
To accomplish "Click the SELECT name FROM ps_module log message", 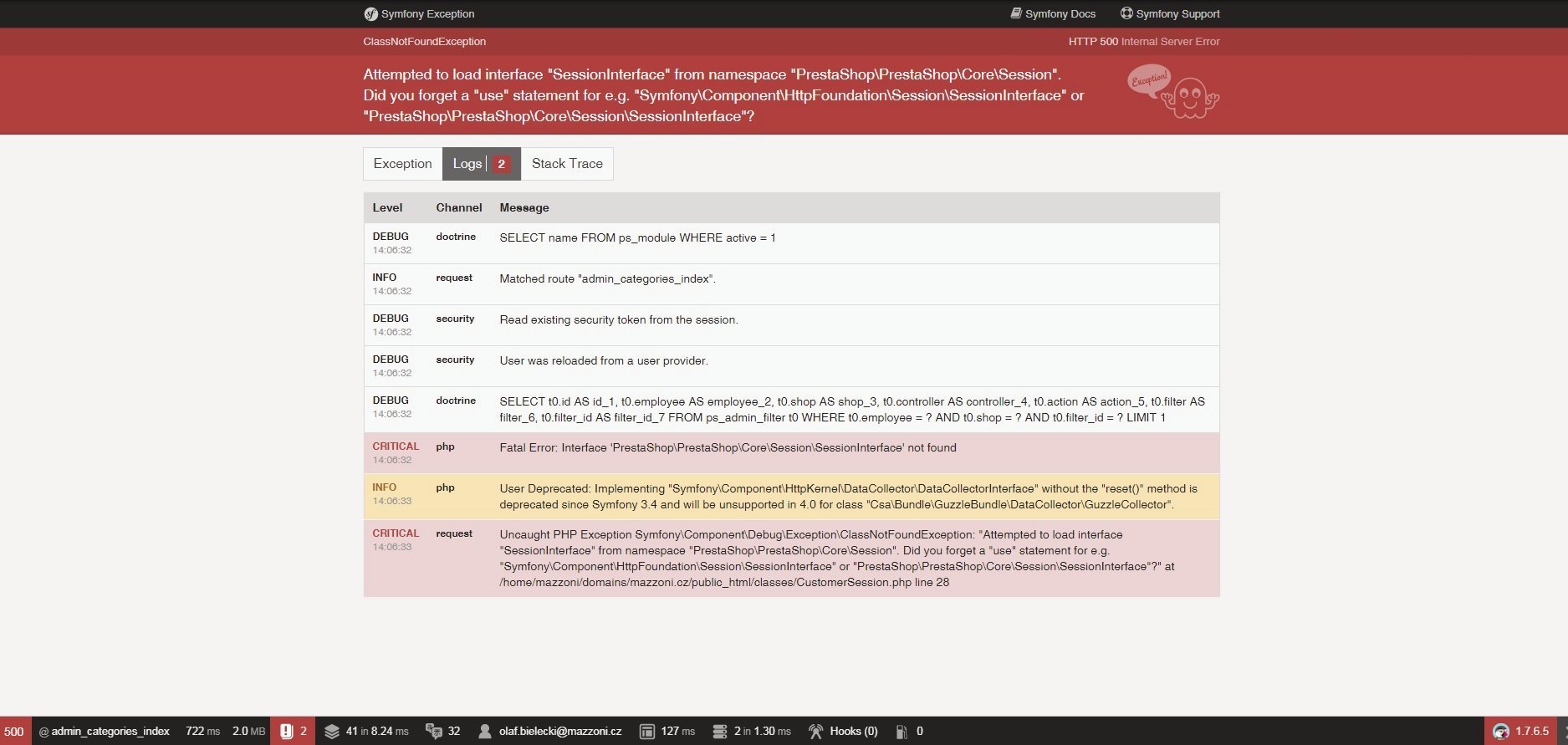I will [x=637, y=238].
